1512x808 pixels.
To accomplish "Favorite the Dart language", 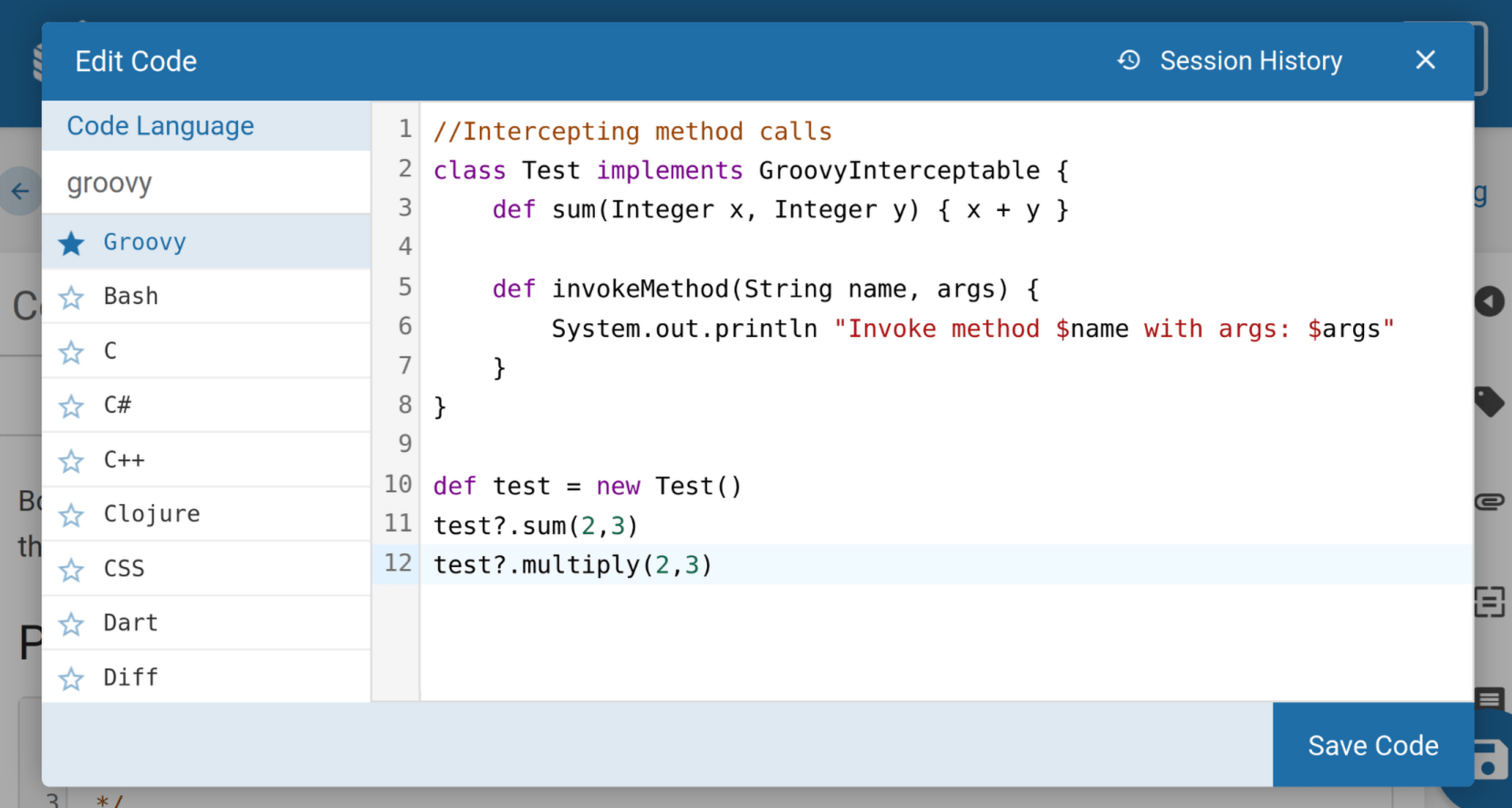I will click(71, 624).
